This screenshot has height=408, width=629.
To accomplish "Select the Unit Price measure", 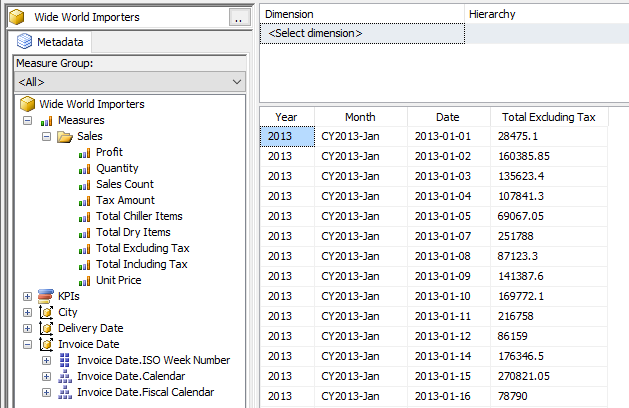I will [x=118, y=280].
